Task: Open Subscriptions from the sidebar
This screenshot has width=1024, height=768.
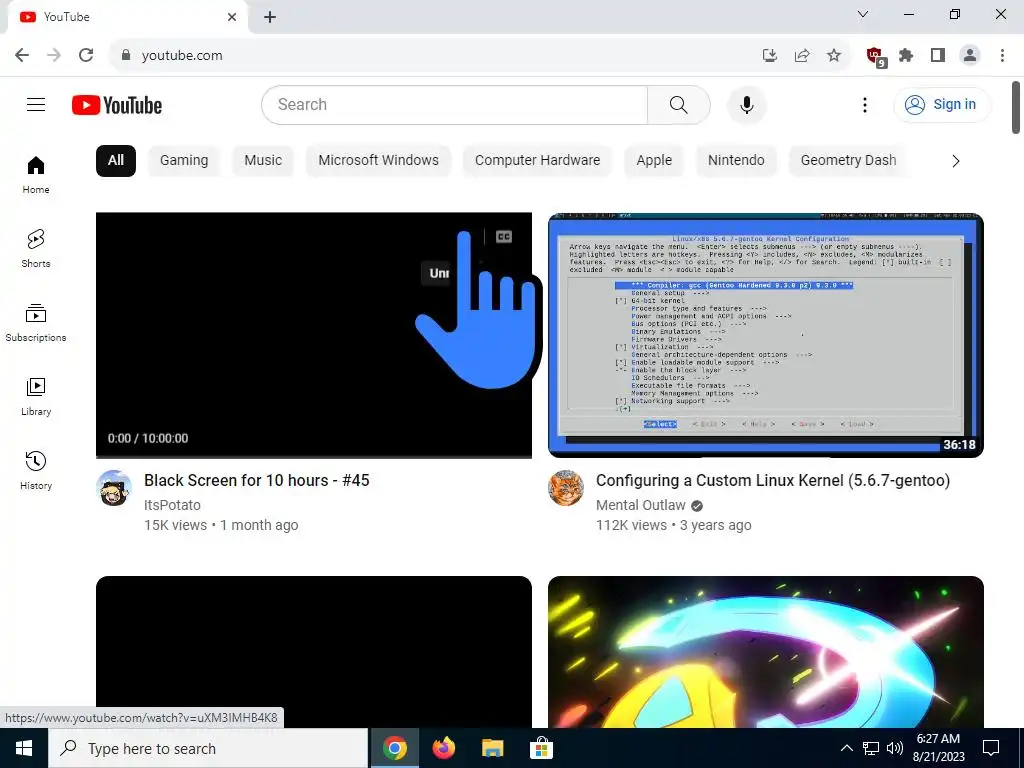Action: point(36,323)
